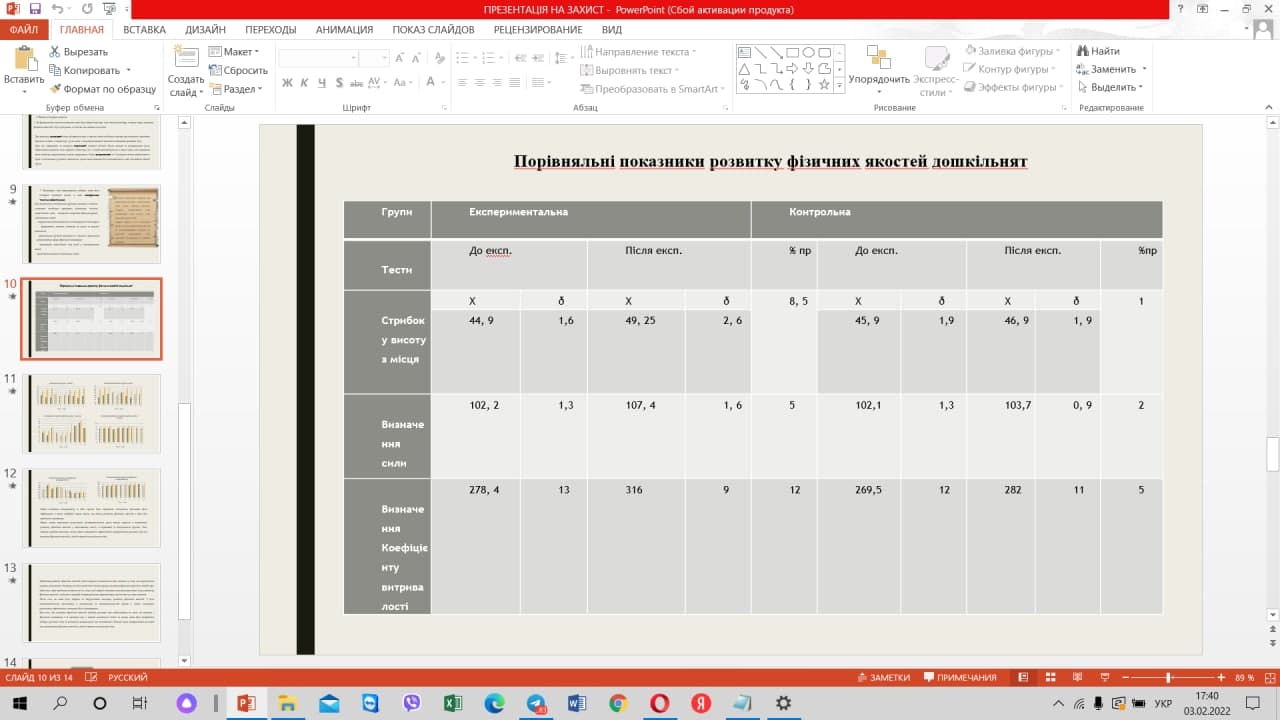Open Выделить select dropdown

tap(1110, 87)
